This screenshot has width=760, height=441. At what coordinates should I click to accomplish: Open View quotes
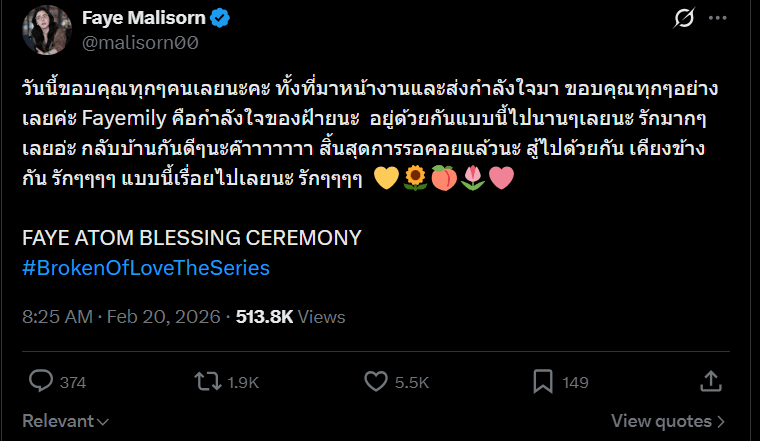pyautogui.click(x=668, y=421)
